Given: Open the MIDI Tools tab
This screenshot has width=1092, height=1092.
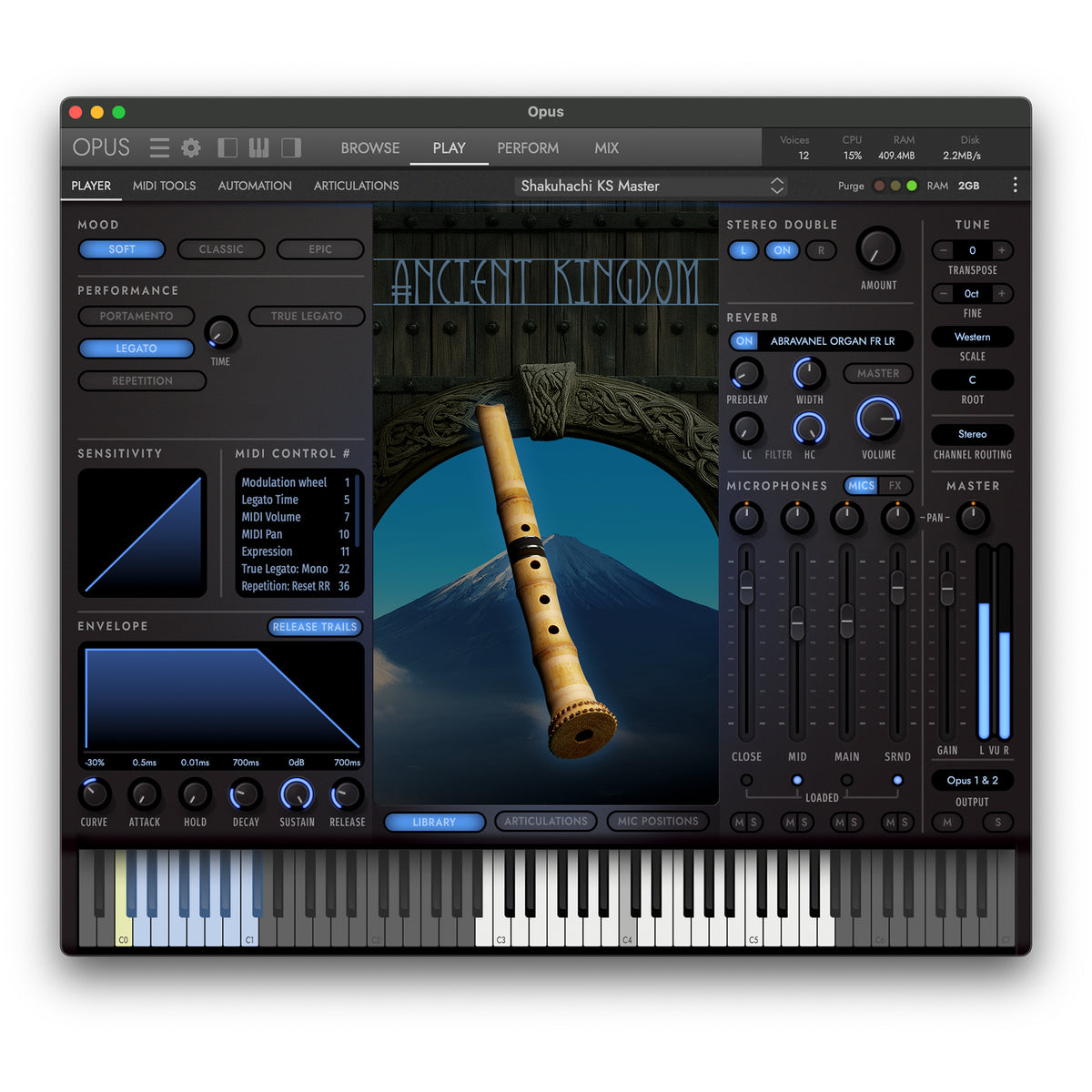Looking at the screenshot, I should point(164,186).
